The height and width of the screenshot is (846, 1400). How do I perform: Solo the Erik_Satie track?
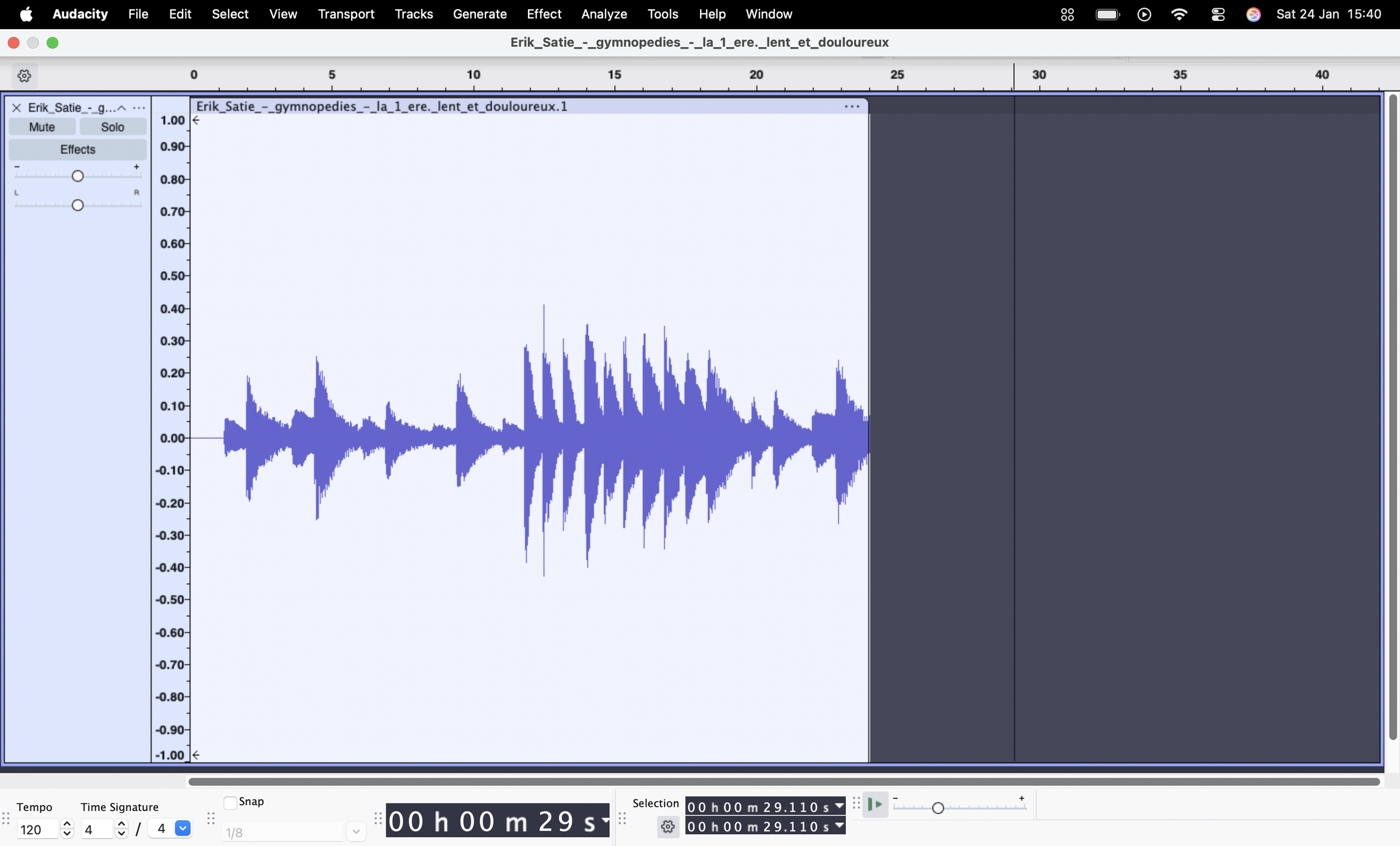tap(112, 126)
